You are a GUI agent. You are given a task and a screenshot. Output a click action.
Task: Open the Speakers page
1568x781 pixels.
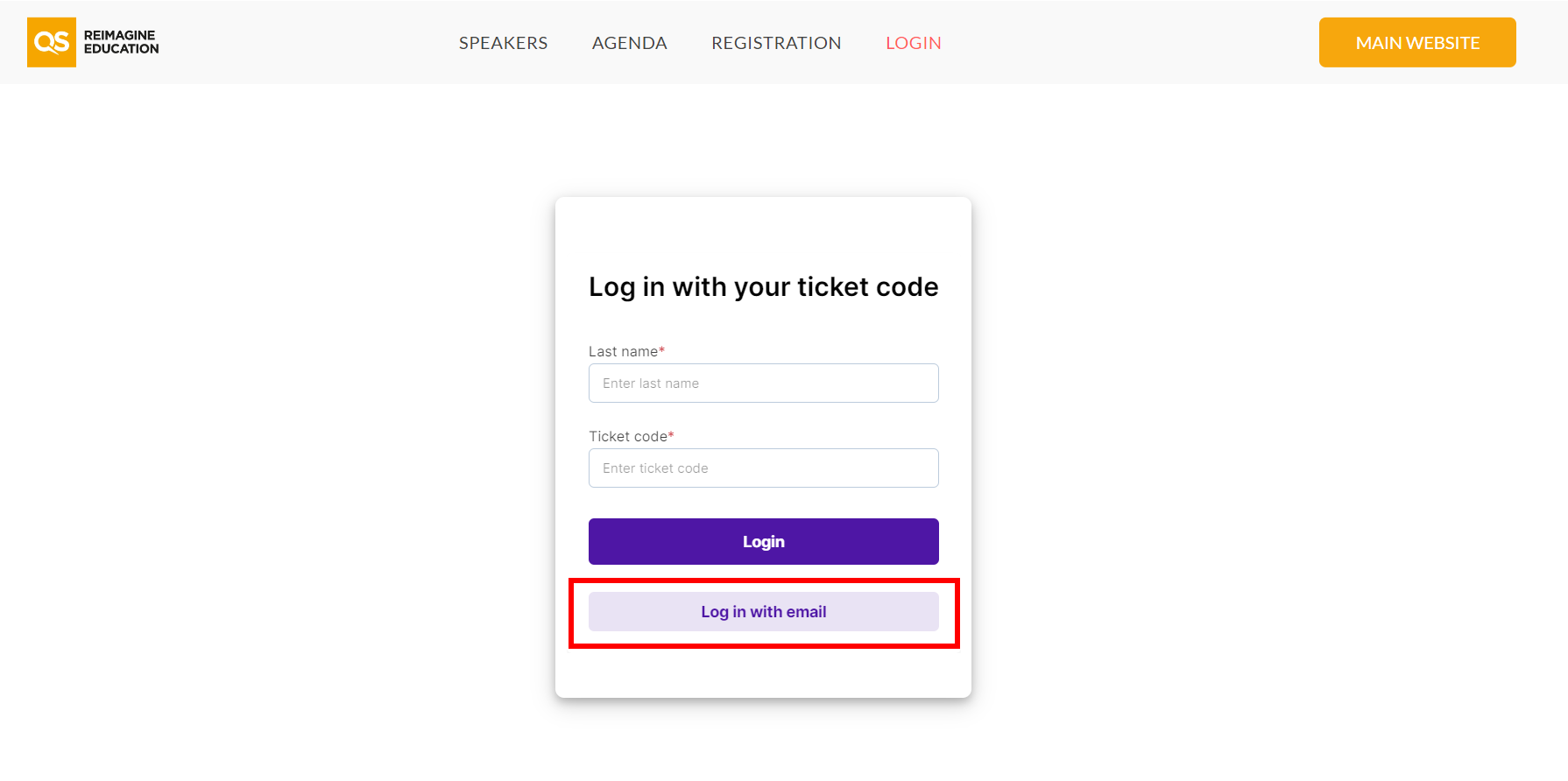coord(503,43)
